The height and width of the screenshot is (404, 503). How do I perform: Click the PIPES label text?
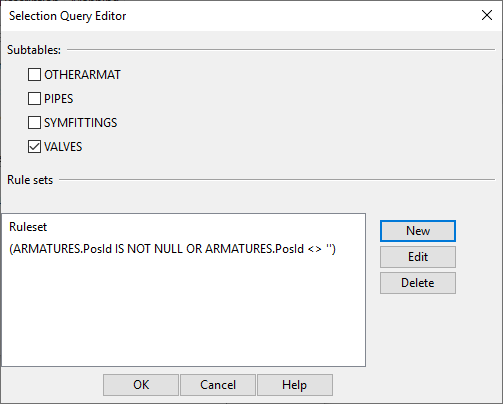(59, 99)
